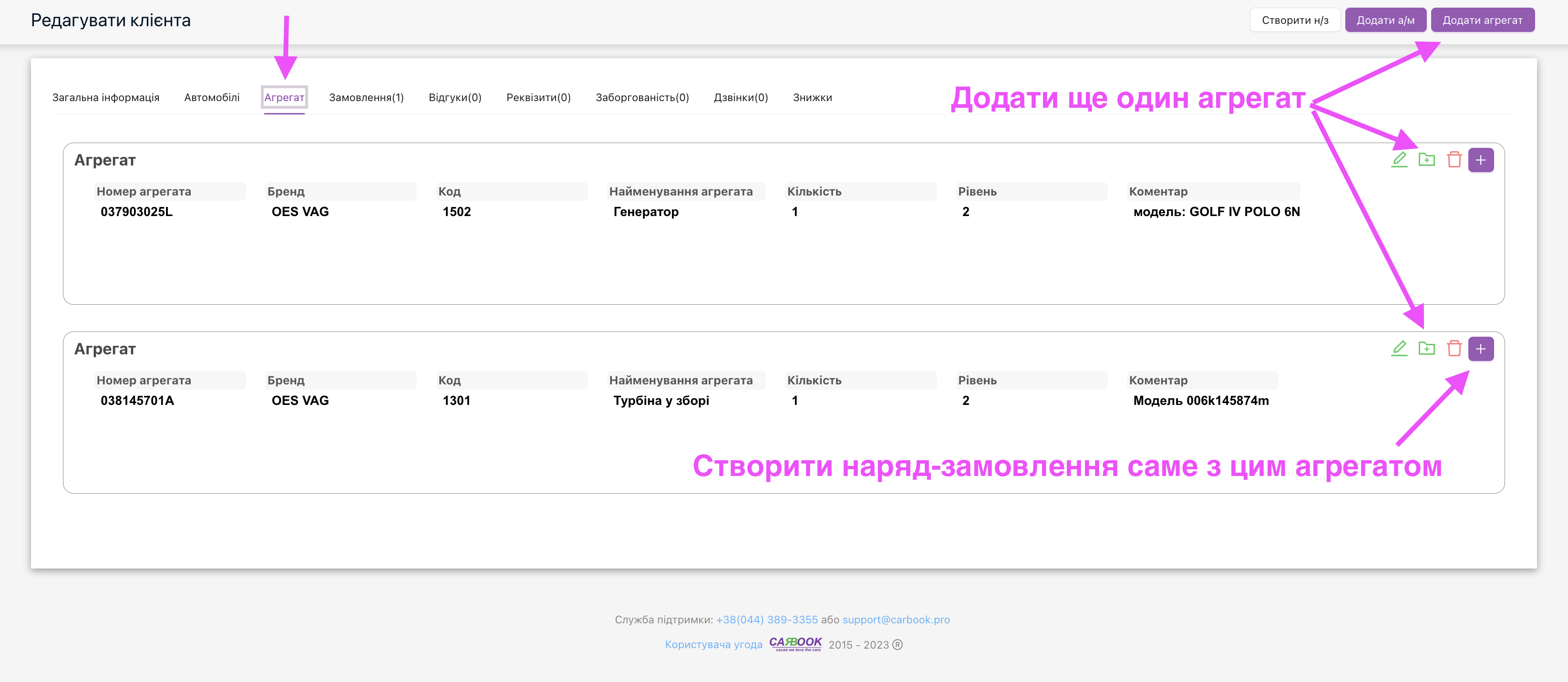Screen dimensions: 1568x682
Task: Click purple plus button on Генератор aggregate
Action: click(1481, 160)
